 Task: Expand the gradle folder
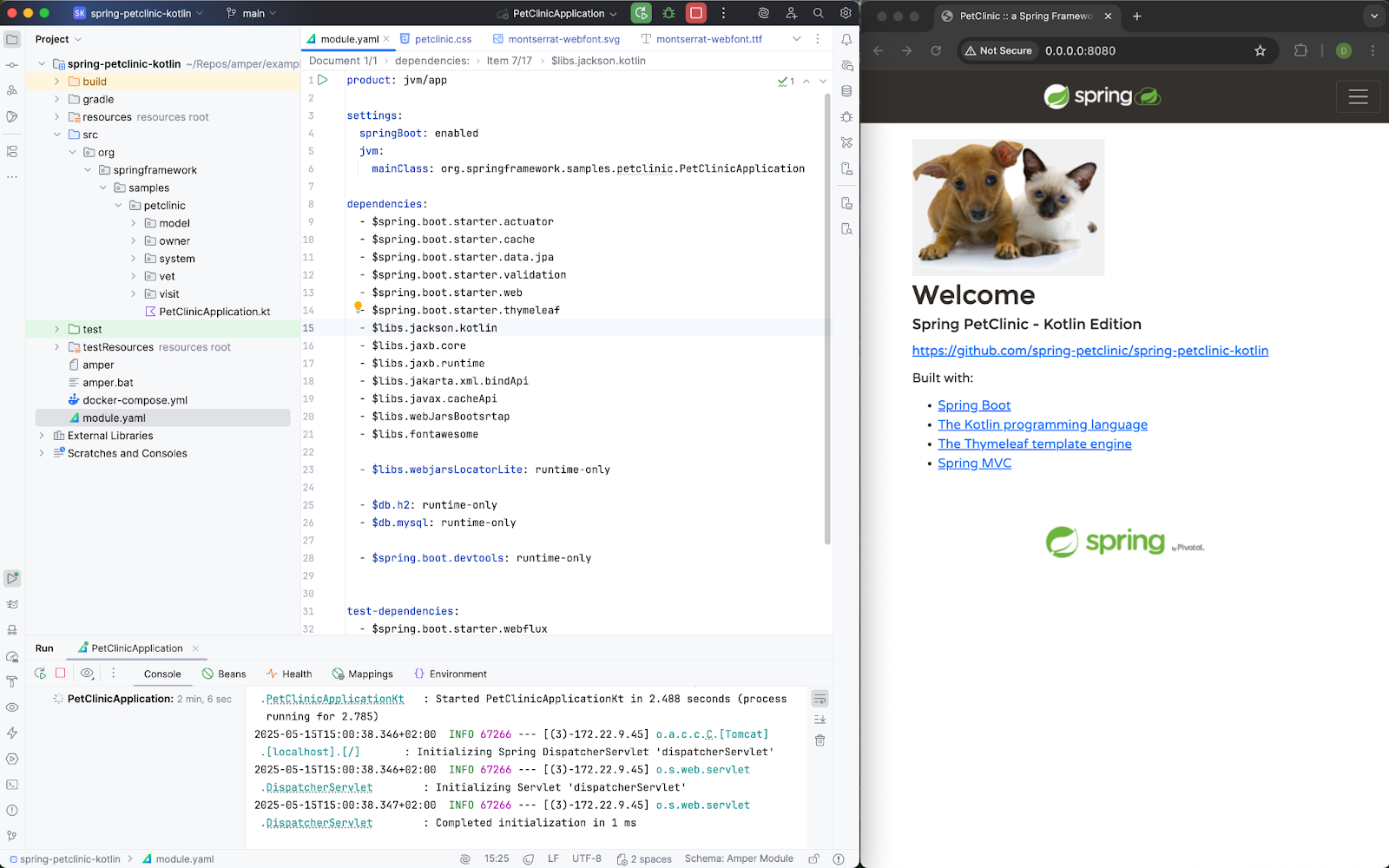click(x=57, y=99)
